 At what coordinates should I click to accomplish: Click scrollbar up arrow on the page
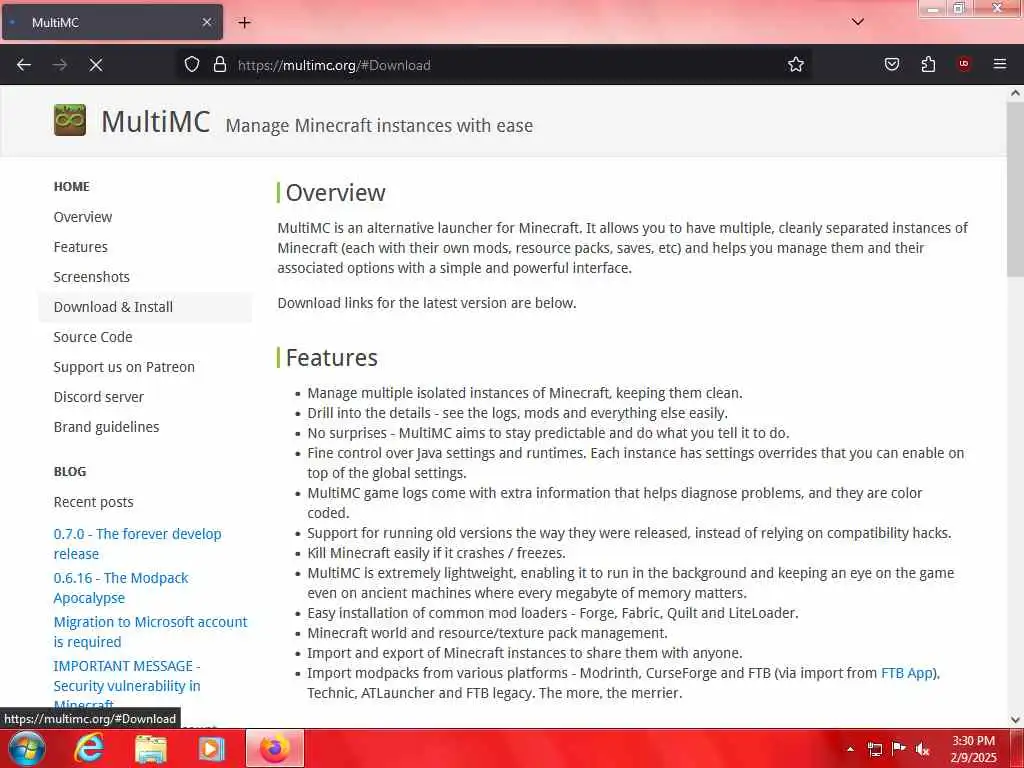[x=1015, y=93]
